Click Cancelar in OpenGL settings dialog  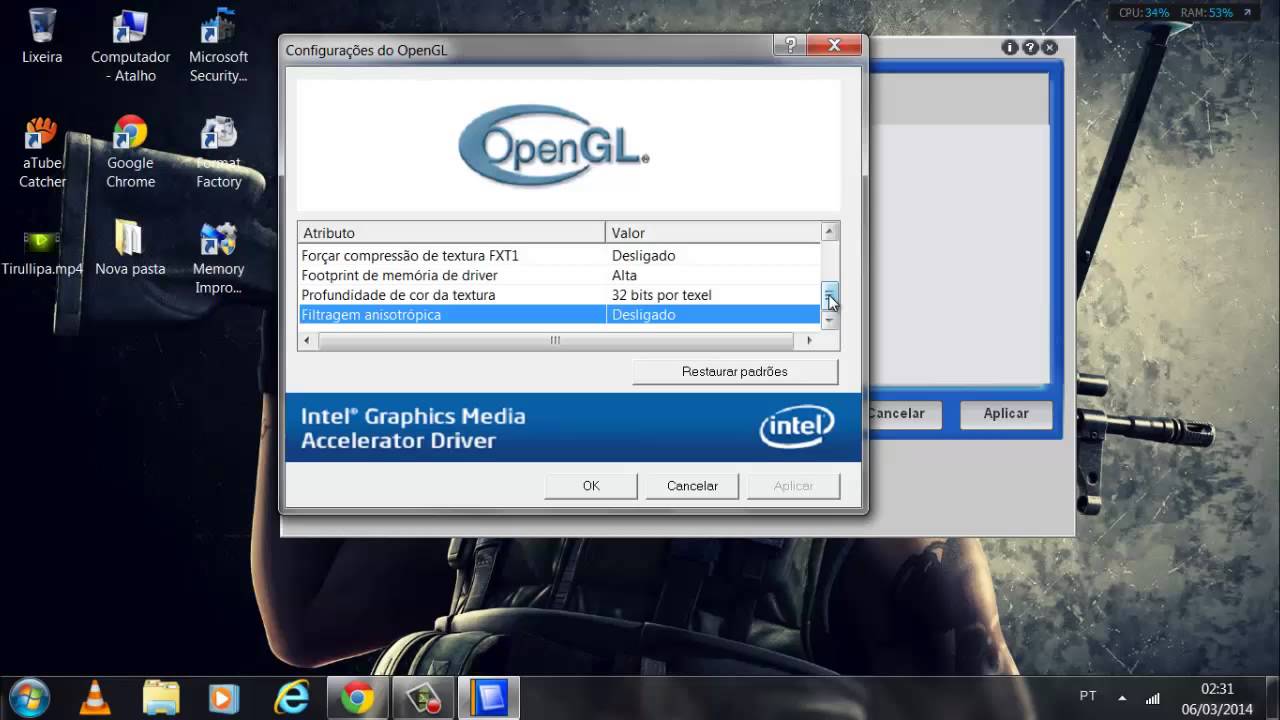(692, 486)
